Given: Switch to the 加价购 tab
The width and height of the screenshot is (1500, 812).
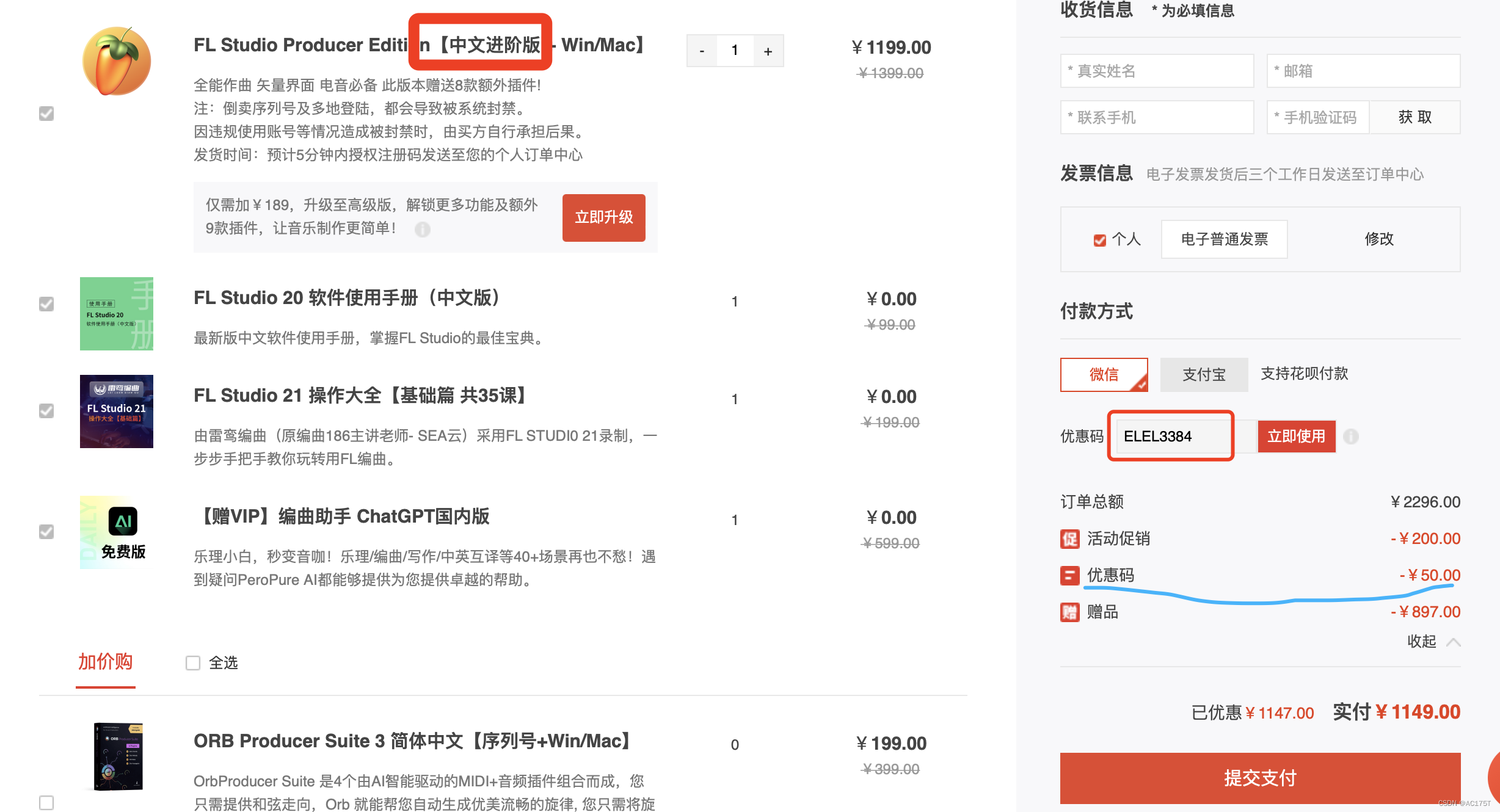Looking at the screenshot, I should point(106,662).
